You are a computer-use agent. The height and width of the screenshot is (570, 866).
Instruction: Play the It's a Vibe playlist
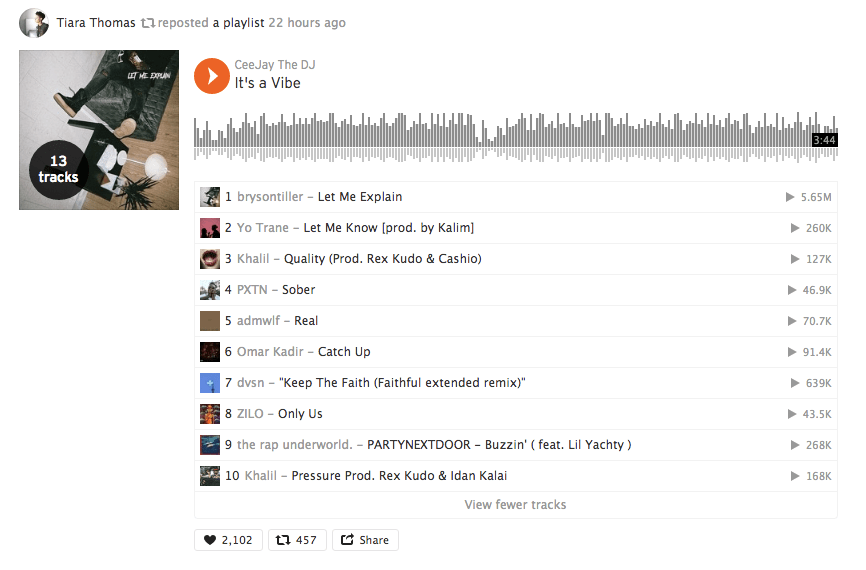[212, 76]
